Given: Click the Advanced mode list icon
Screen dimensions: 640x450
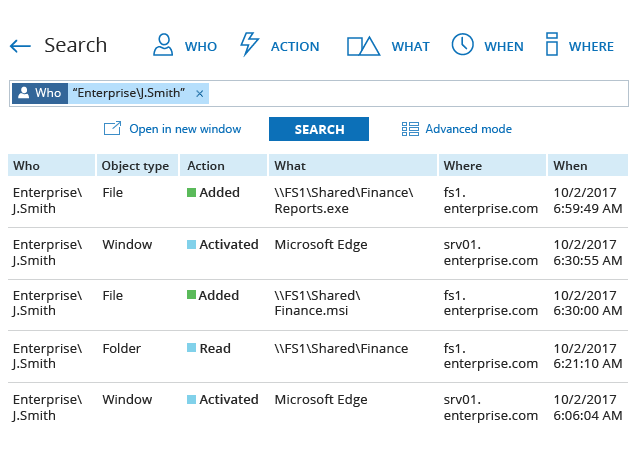Looking at the screenshot, I should click(410, 129).
